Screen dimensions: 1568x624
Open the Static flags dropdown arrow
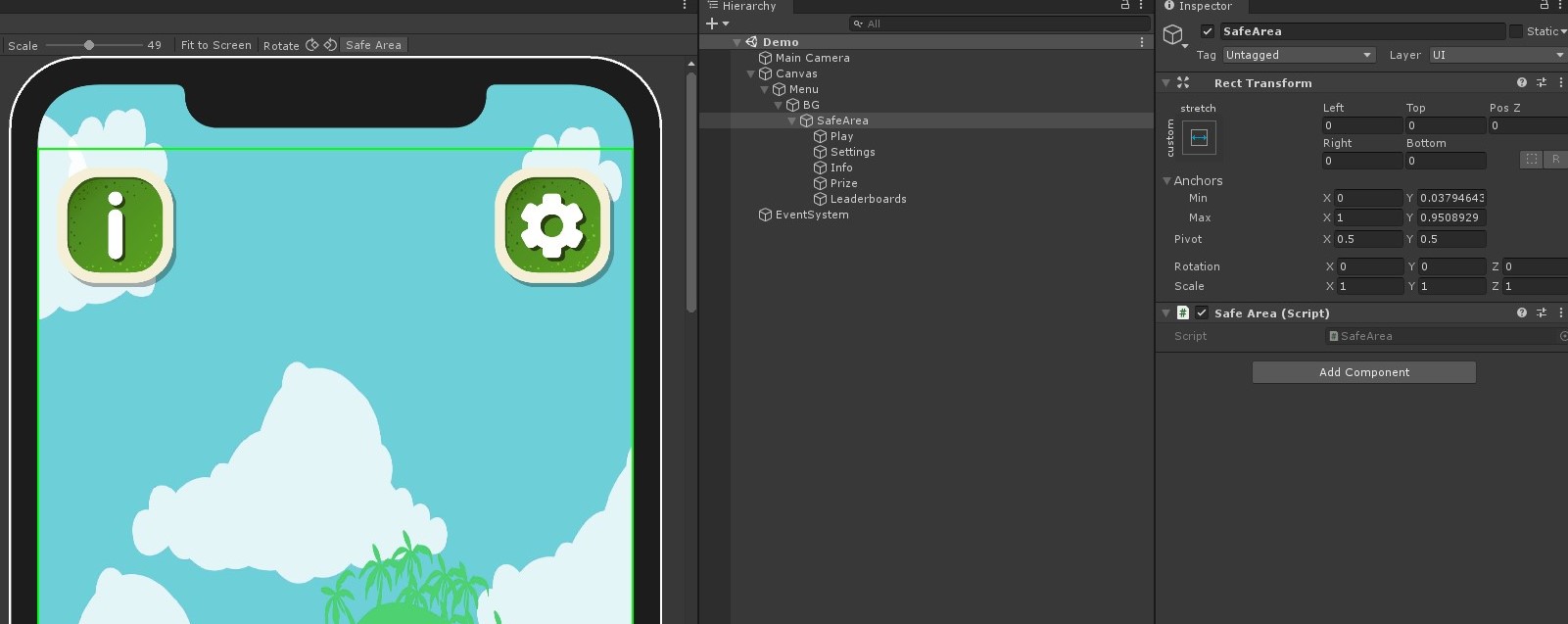(1564, 31)
